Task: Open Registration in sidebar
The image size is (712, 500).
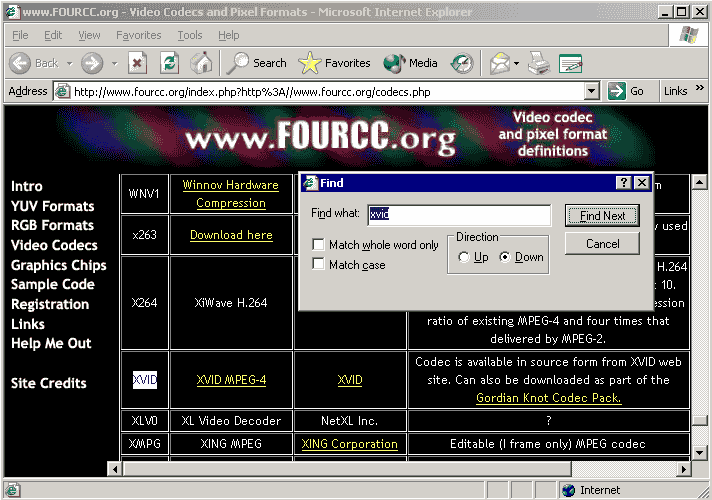Action: [x=50, y=304]
